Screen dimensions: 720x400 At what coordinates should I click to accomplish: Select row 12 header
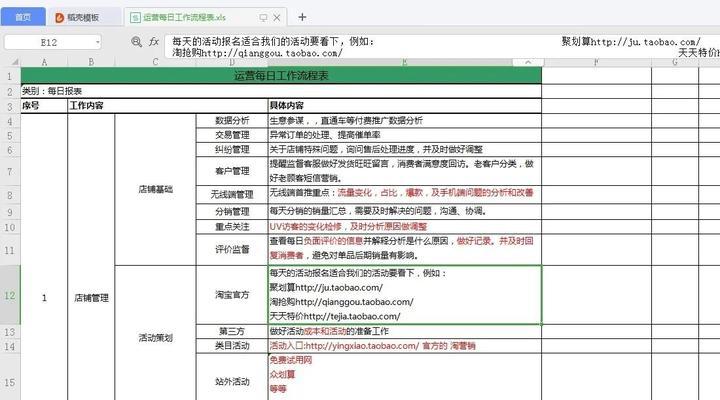pyautogui.click(x=10, y=295)
